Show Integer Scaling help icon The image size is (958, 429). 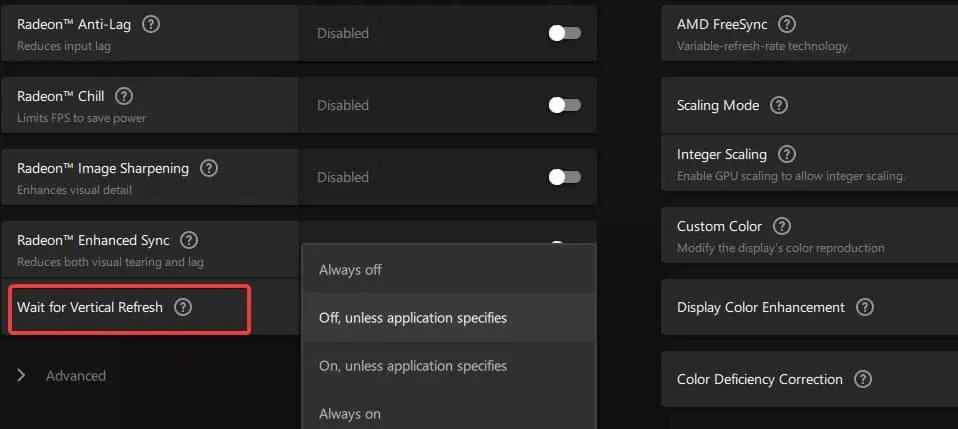787,154
